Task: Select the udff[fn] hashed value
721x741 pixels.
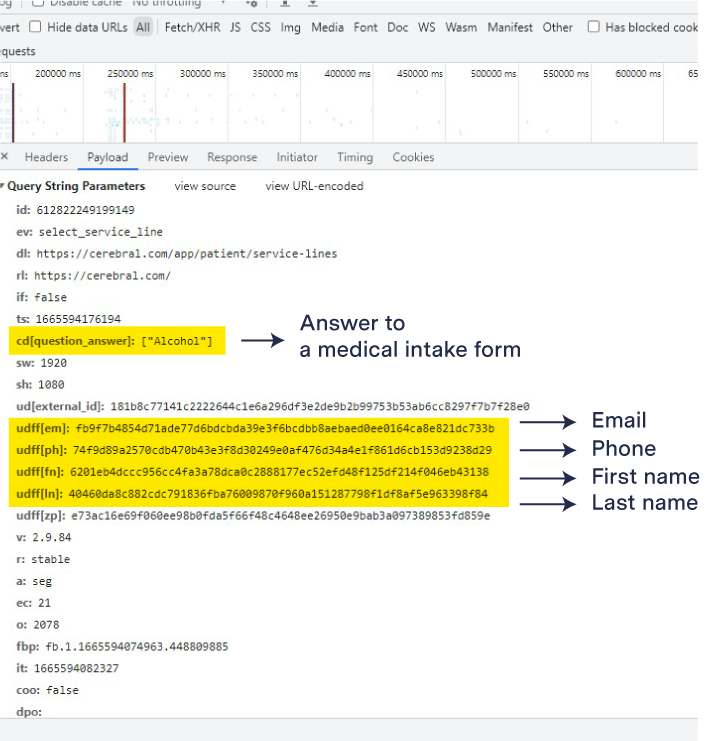Action: point(279,472)
